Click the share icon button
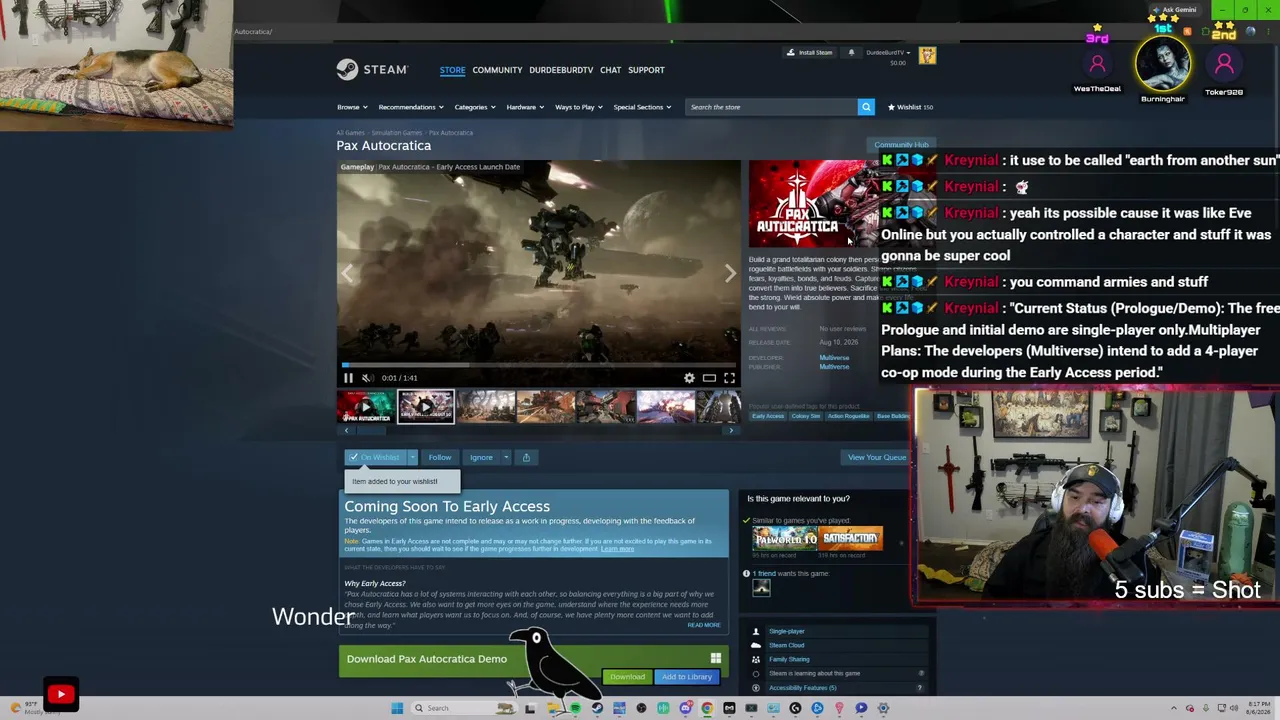Screen dimensions: 1280x720 point(526,457)
